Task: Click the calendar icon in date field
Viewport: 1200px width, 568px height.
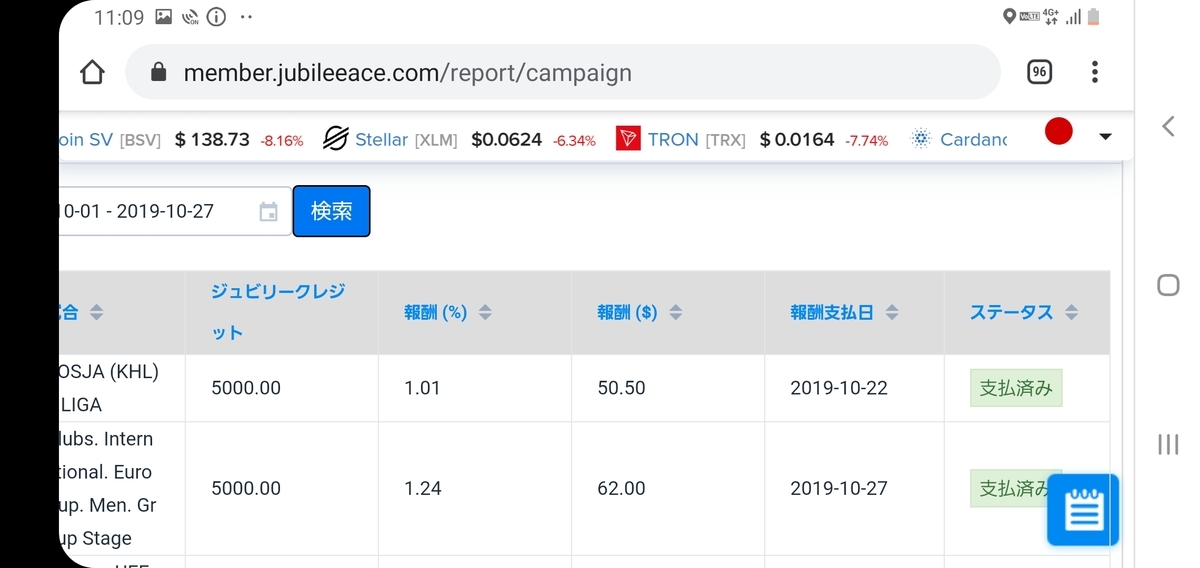Action: 268,212
